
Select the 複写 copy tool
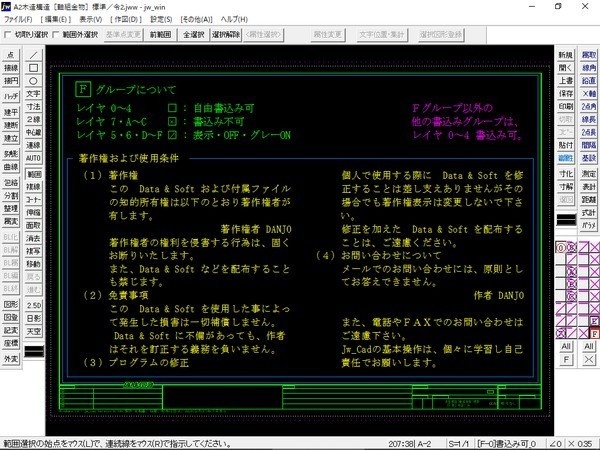[33, 251]
